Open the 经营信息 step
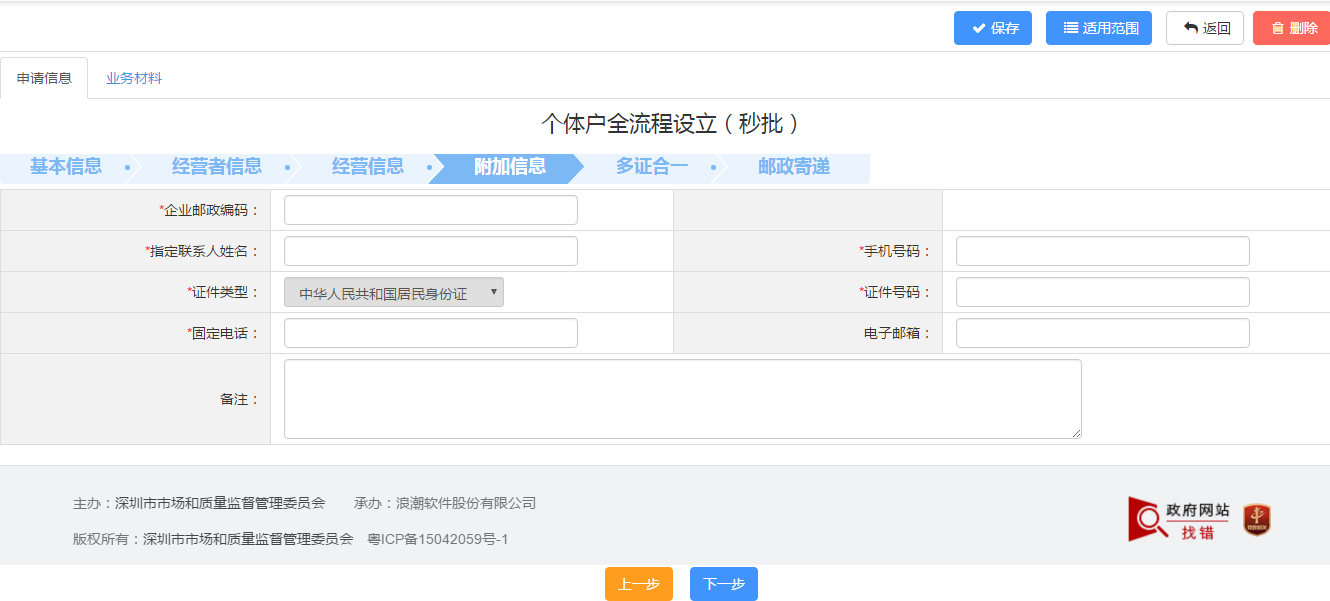 (367, 167)
